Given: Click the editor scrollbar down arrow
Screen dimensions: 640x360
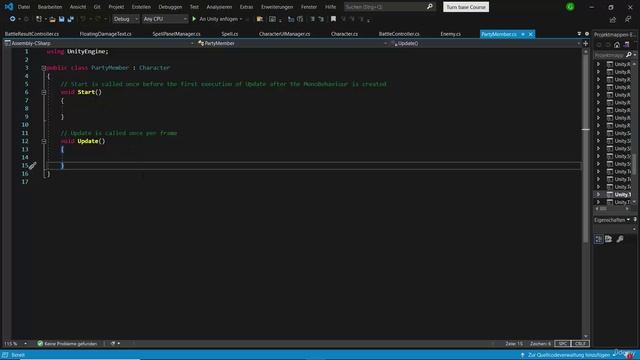Looking at the screenshot, I should click(586, 336).
